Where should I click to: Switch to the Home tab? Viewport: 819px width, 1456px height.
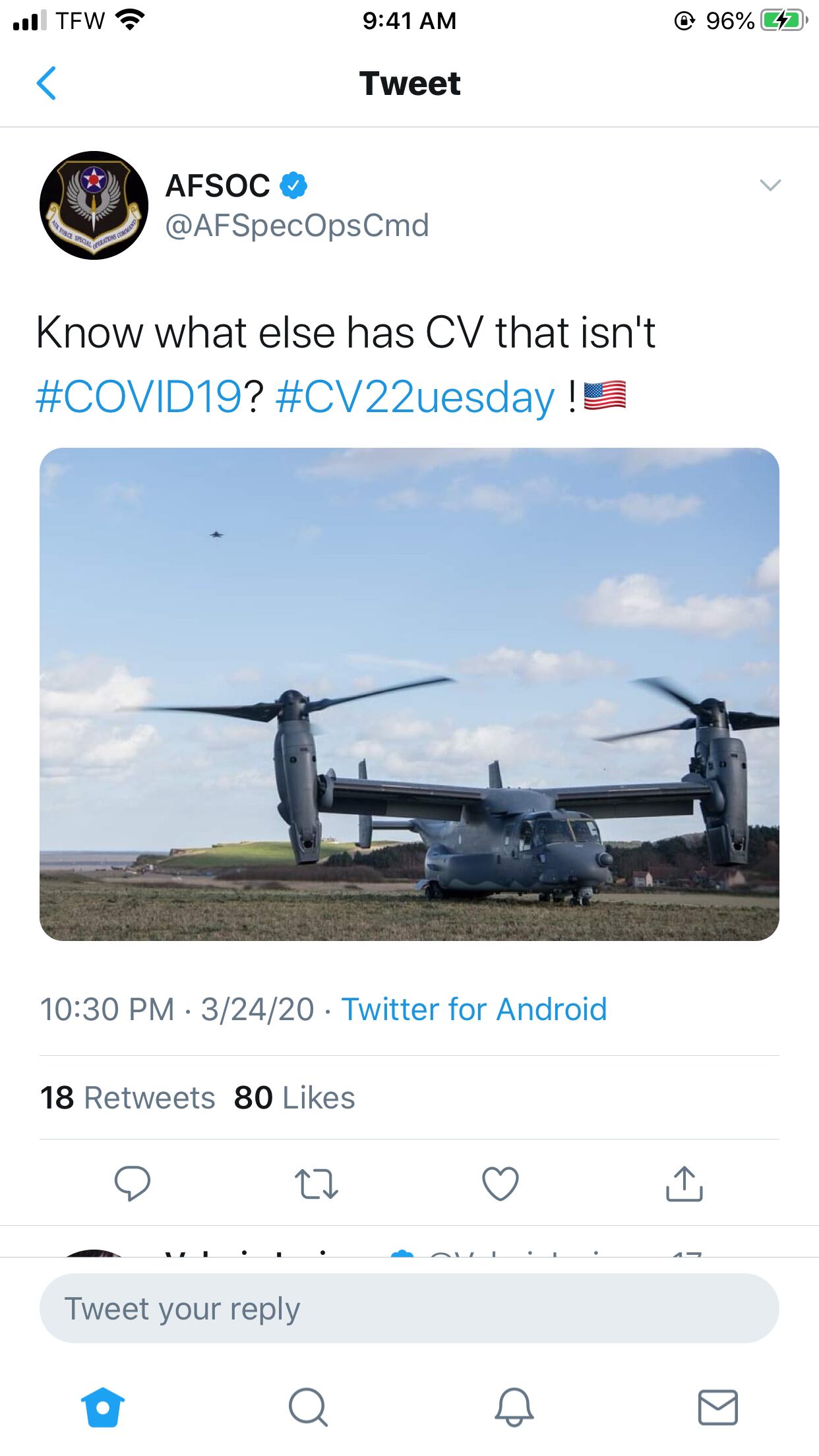(x=103, y=1407)
